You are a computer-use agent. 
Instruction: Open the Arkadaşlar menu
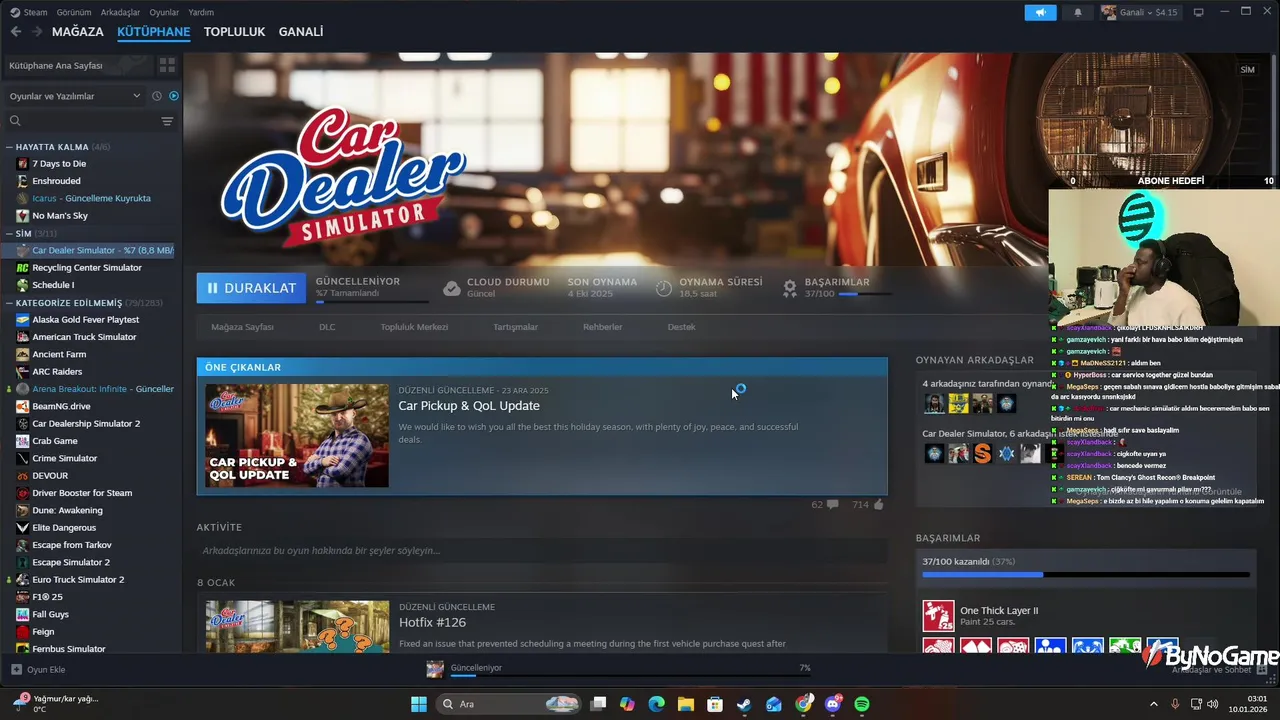121,12
